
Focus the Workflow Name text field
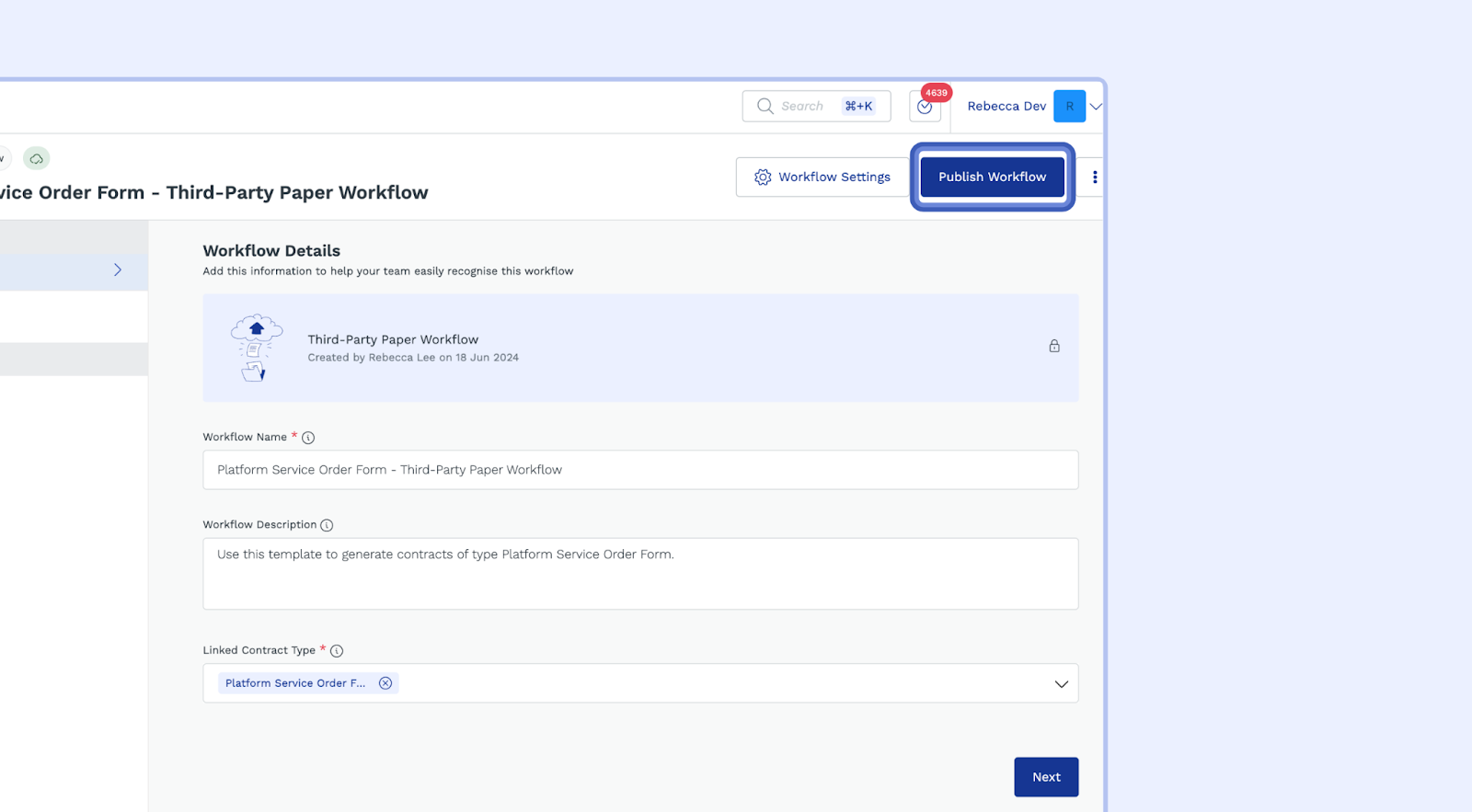640,470
